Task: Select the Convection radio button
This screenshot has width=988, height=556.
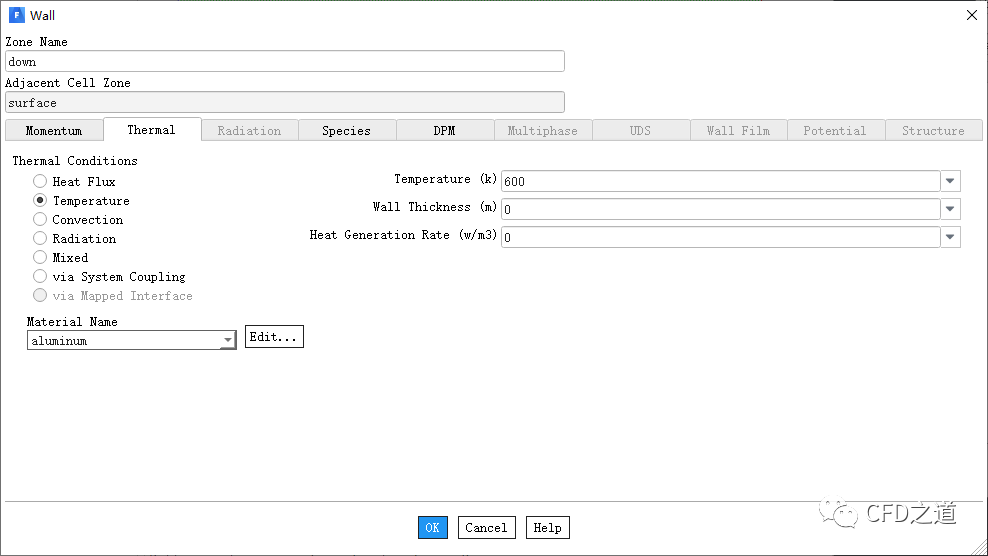Action: [40, 220]
